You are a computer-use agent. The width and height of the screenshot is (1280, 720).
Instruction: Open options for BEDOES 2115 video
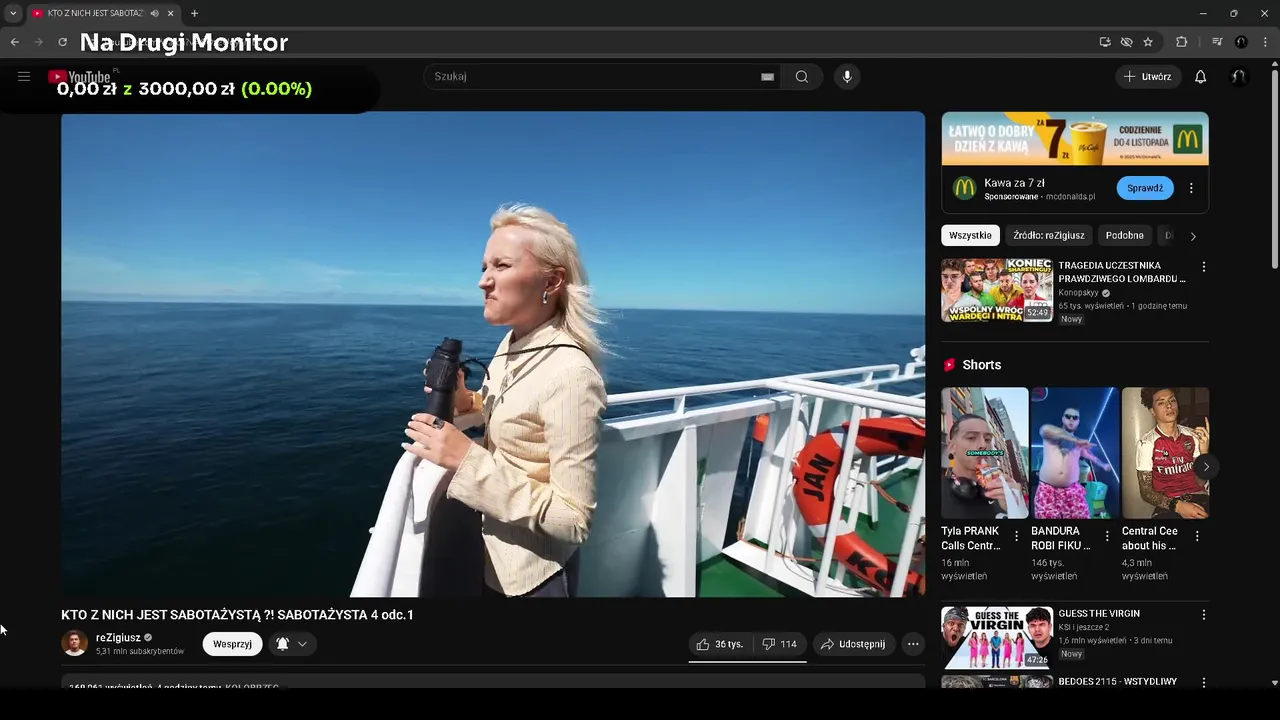1204,682
